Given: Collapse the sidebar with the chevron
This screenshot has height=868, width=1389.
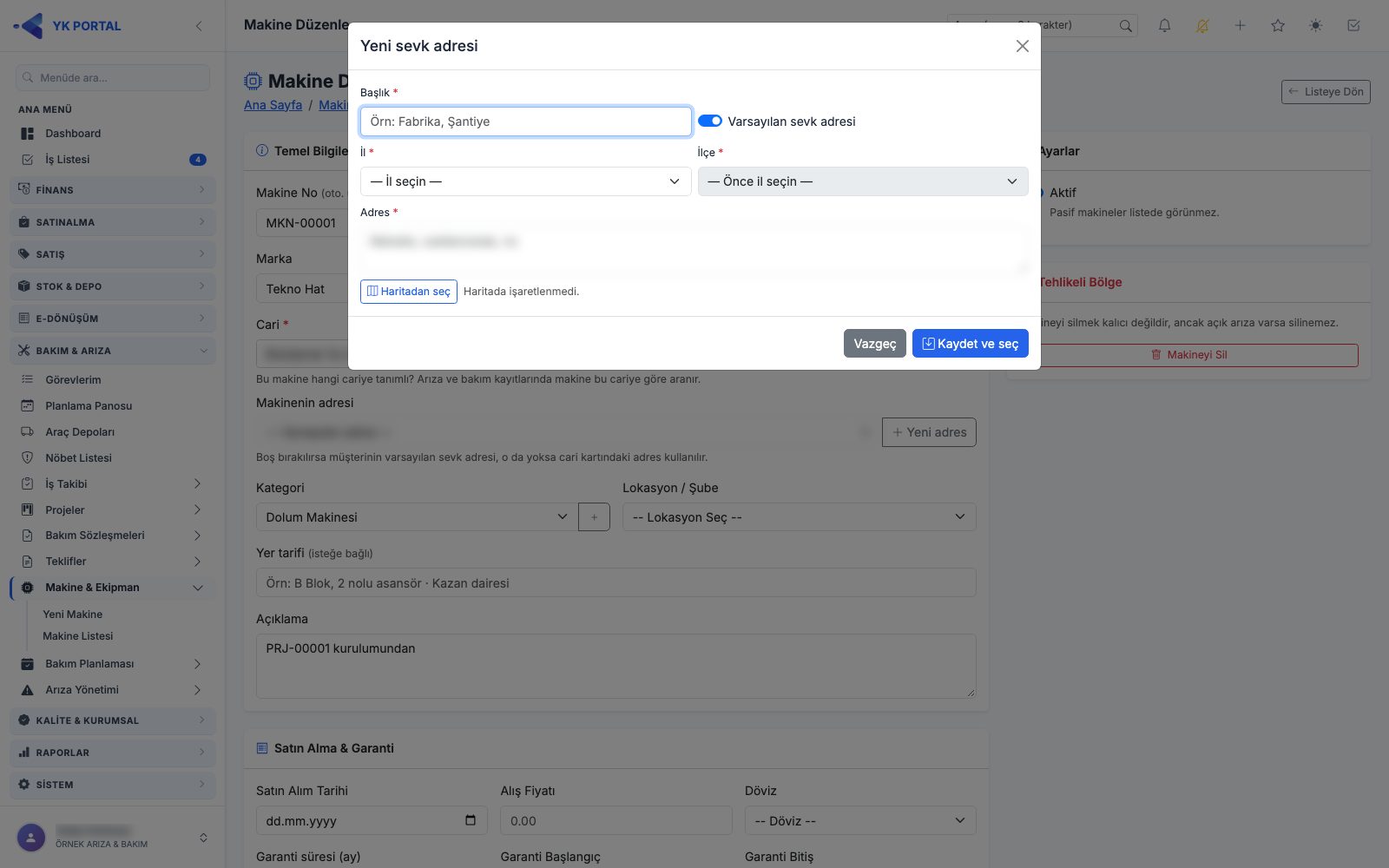Looking at the screenshot, I should pos(199,26).
